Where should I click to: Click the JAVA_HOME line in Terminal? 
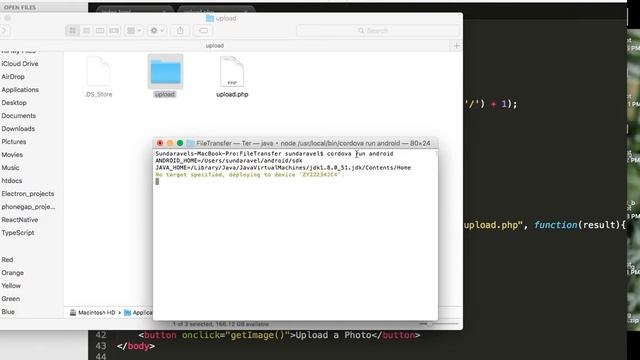pos(283,168)
